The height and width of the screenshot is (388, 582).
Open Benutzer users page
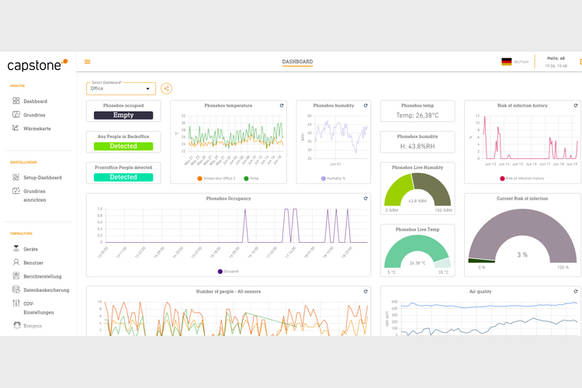(x=33, y=263)
